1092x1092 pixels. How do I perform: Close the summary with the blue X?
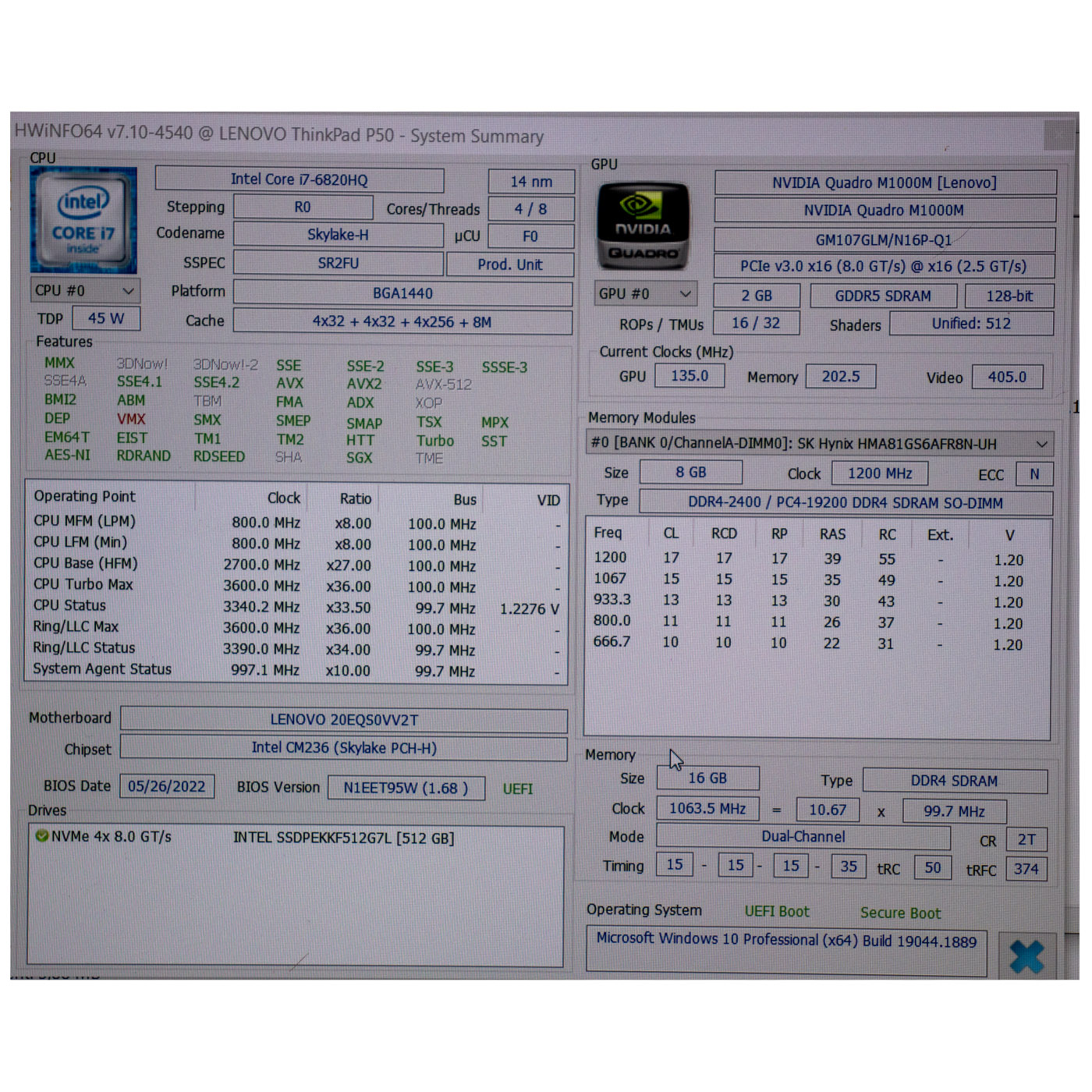pos(1026,956)
